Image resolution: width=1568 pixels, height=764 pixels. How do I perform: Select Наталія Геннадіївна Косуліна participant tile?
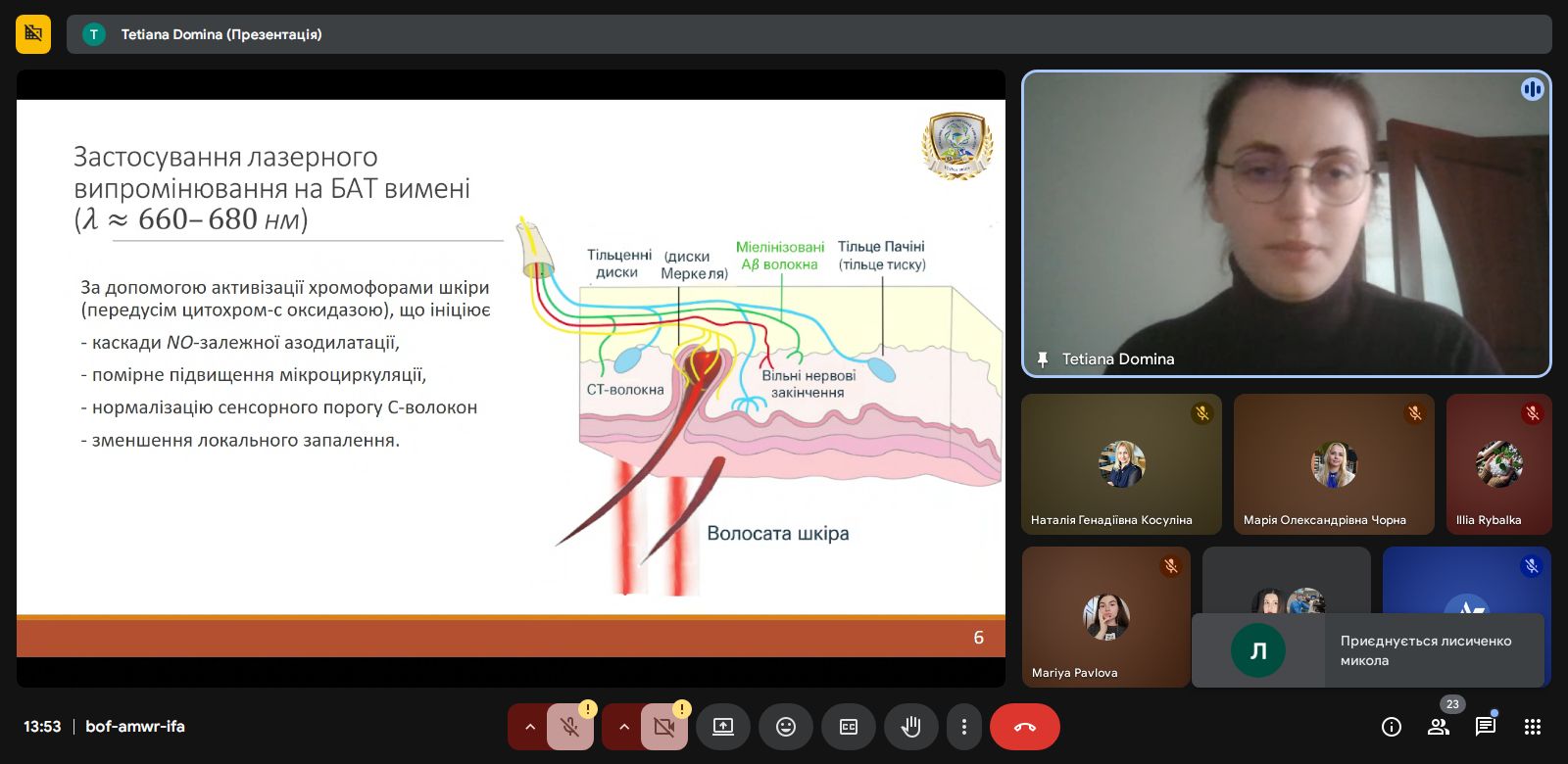click(1121, 464)
